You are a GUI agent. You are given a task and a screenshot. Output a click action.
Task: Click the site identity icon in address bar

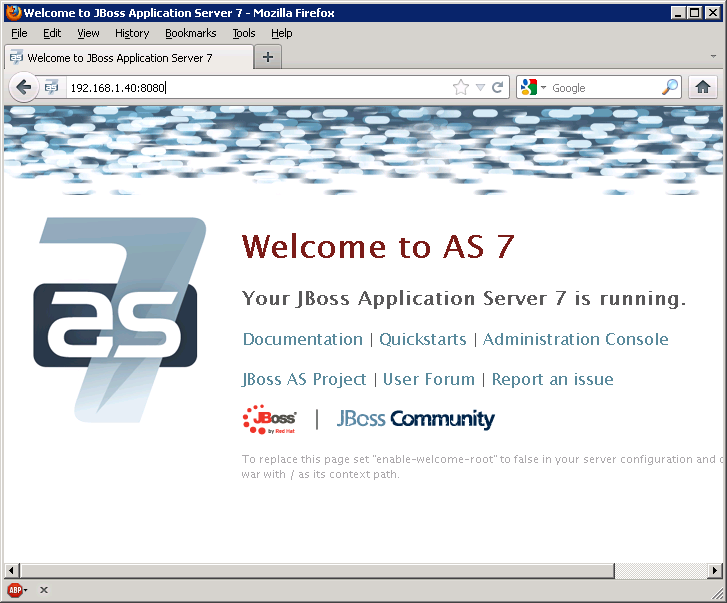(x=52, y=88)
